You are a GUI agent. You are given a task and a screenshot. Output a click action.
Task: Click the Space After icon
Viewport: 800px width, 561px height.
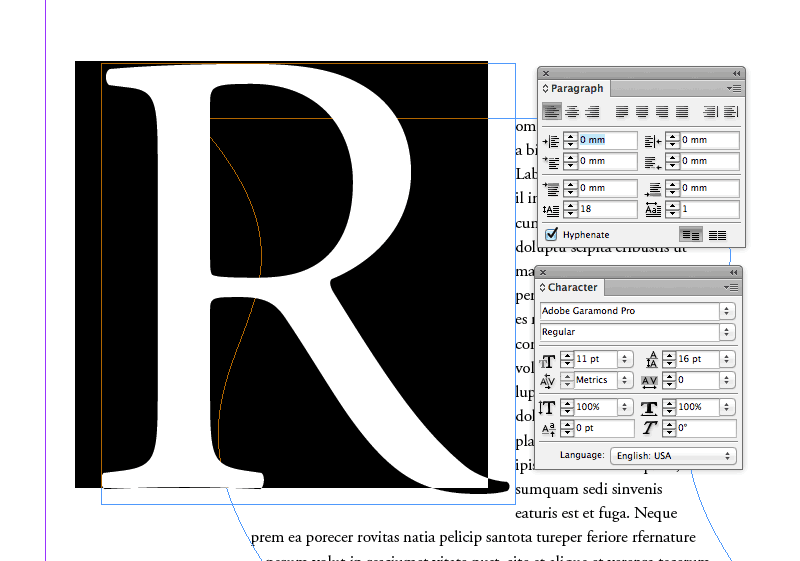[653, 189]
